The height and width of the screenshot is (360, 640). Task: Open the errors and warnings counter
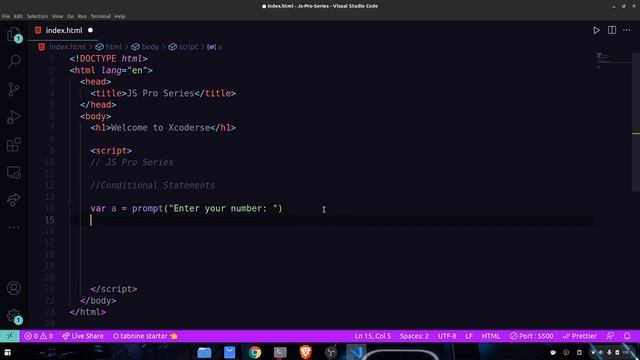click(38, 336)
